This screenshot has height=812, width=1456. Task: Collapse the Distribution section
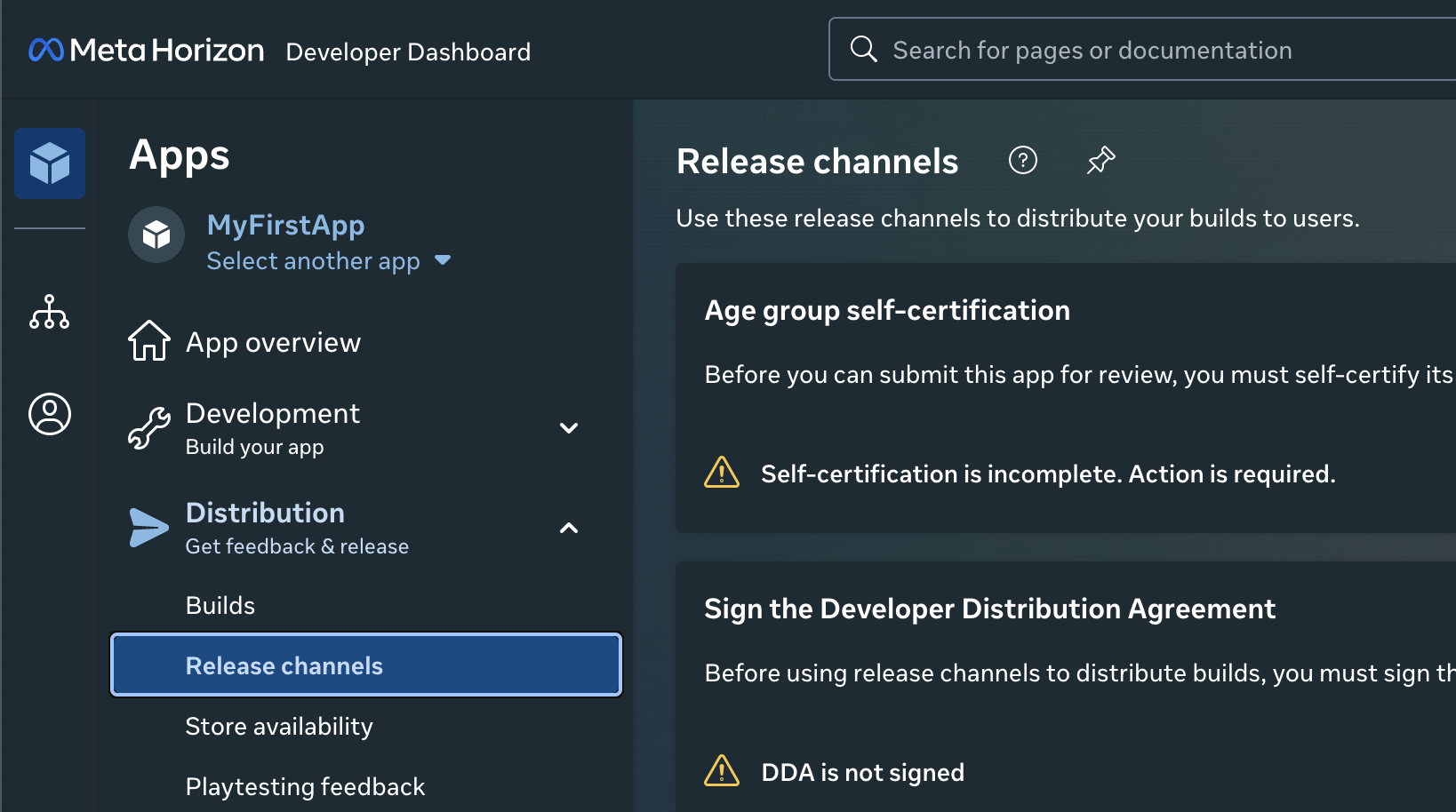point(568,528)
